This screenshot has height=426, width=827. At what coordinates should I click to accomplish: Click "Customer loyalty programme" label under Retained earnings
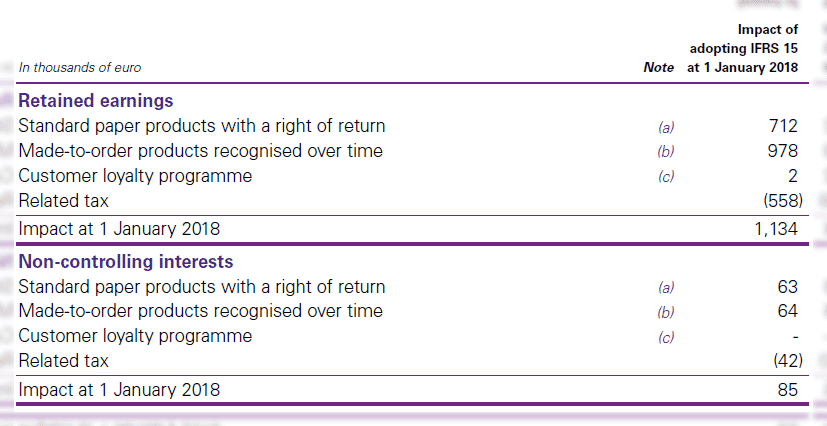(135, 176)
